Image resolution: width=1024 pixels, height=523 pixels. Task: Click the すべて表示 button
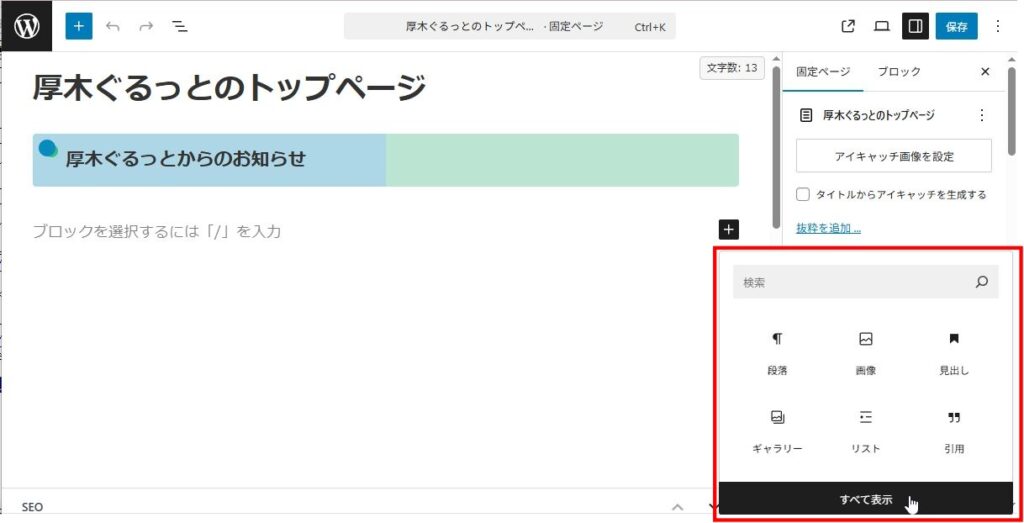coord(866,500)
